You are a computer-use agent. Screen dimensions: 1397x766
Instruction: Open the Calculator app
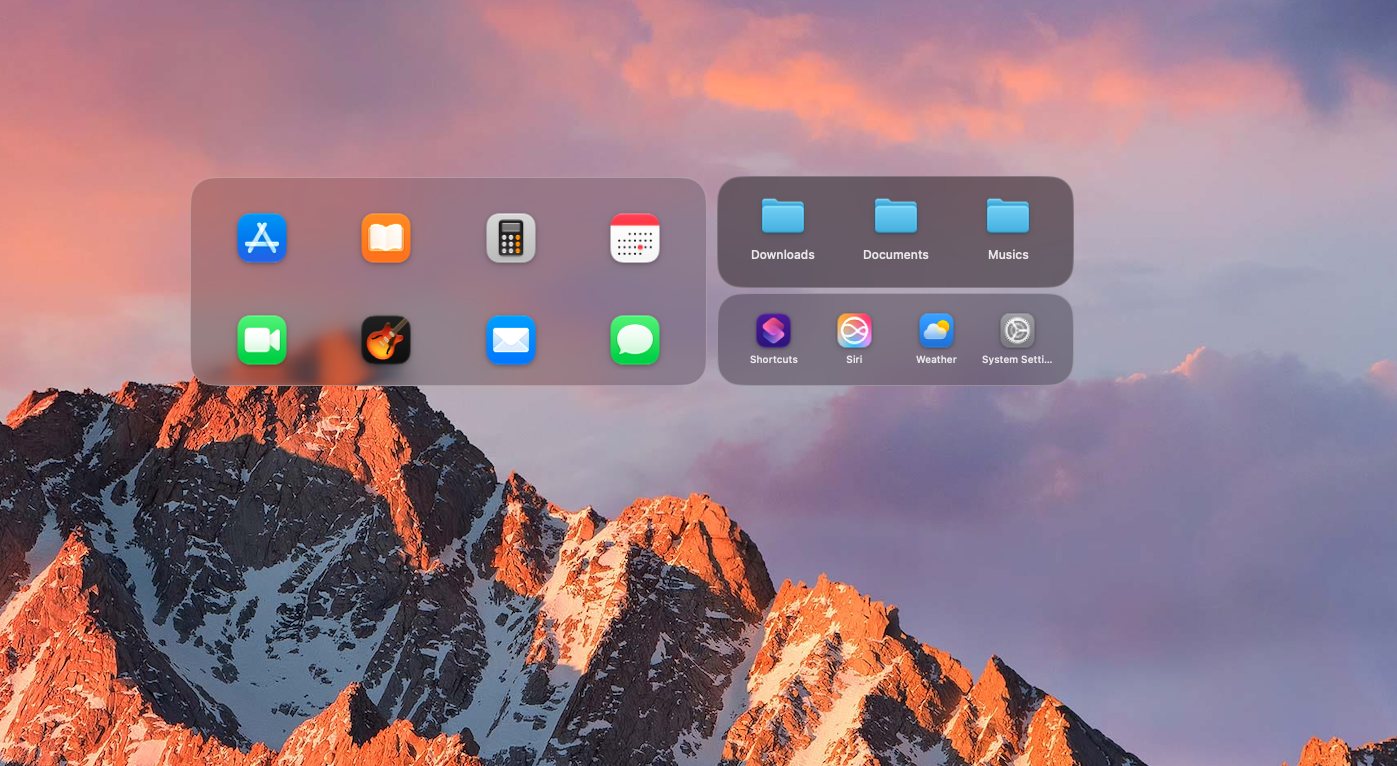(511, 238)
